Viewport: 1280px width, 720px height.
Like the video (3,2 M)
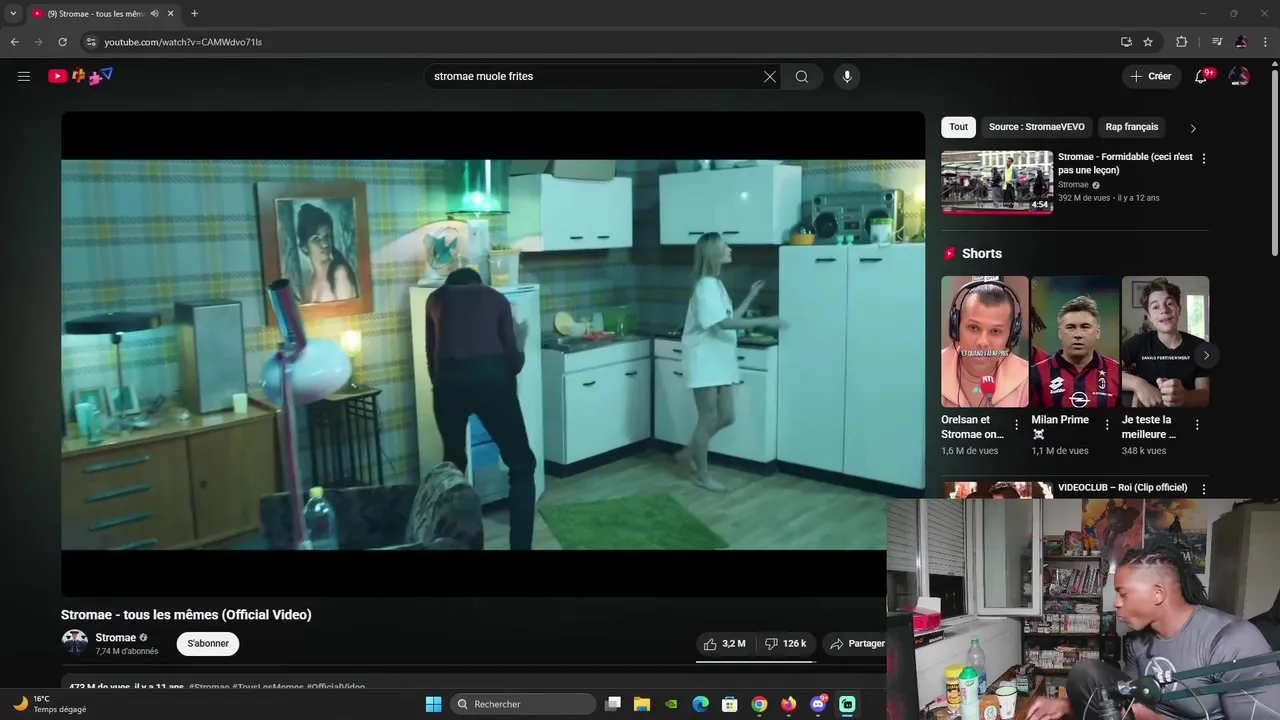tap(724, 643)
